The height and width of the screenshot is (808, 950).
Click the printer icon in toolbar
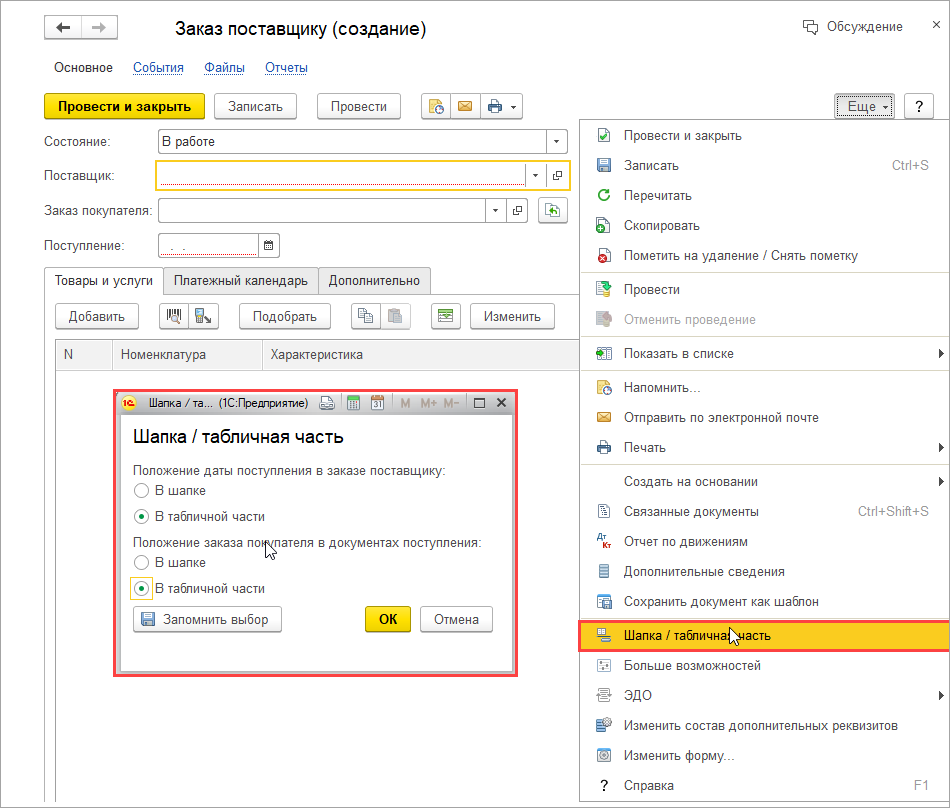click(x=494, y=107)
